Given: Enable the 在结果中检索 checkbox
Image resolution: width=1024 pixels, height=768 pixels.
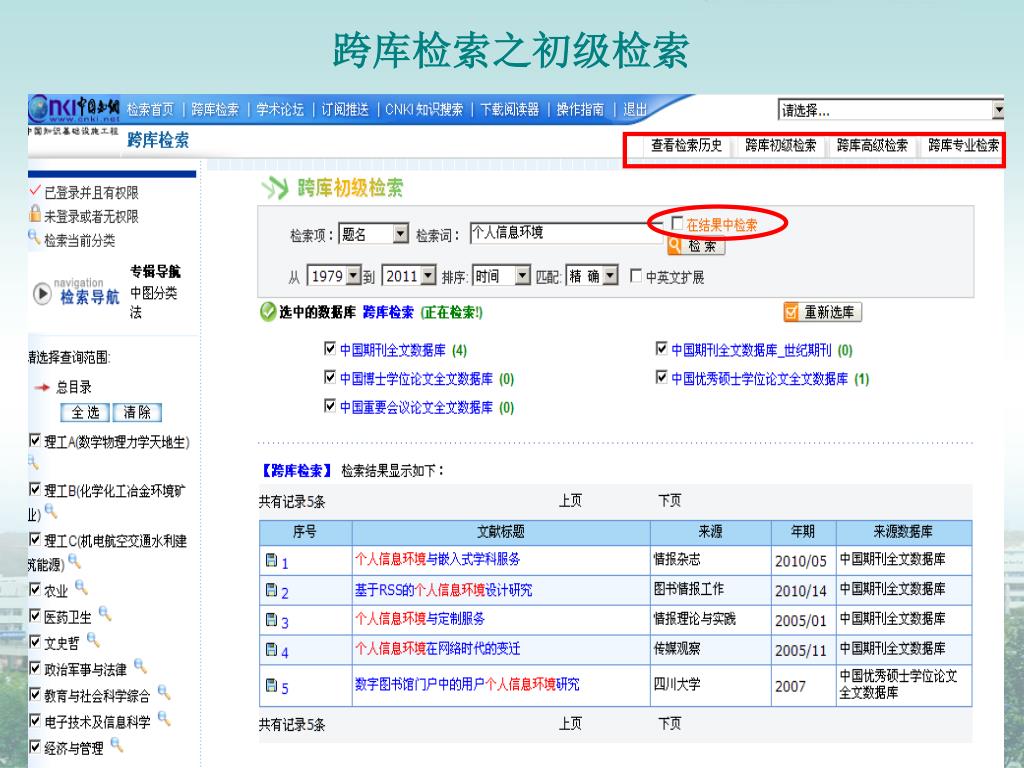Looking at the screenshot, I should (x=677, y=224).
